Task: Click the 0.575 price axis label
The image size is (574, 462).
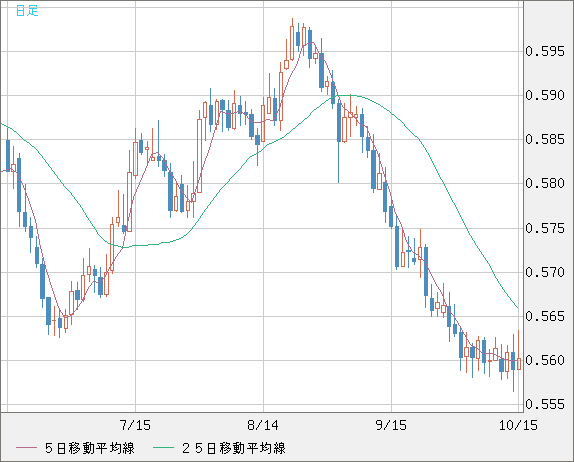Action: pos(545,228)
